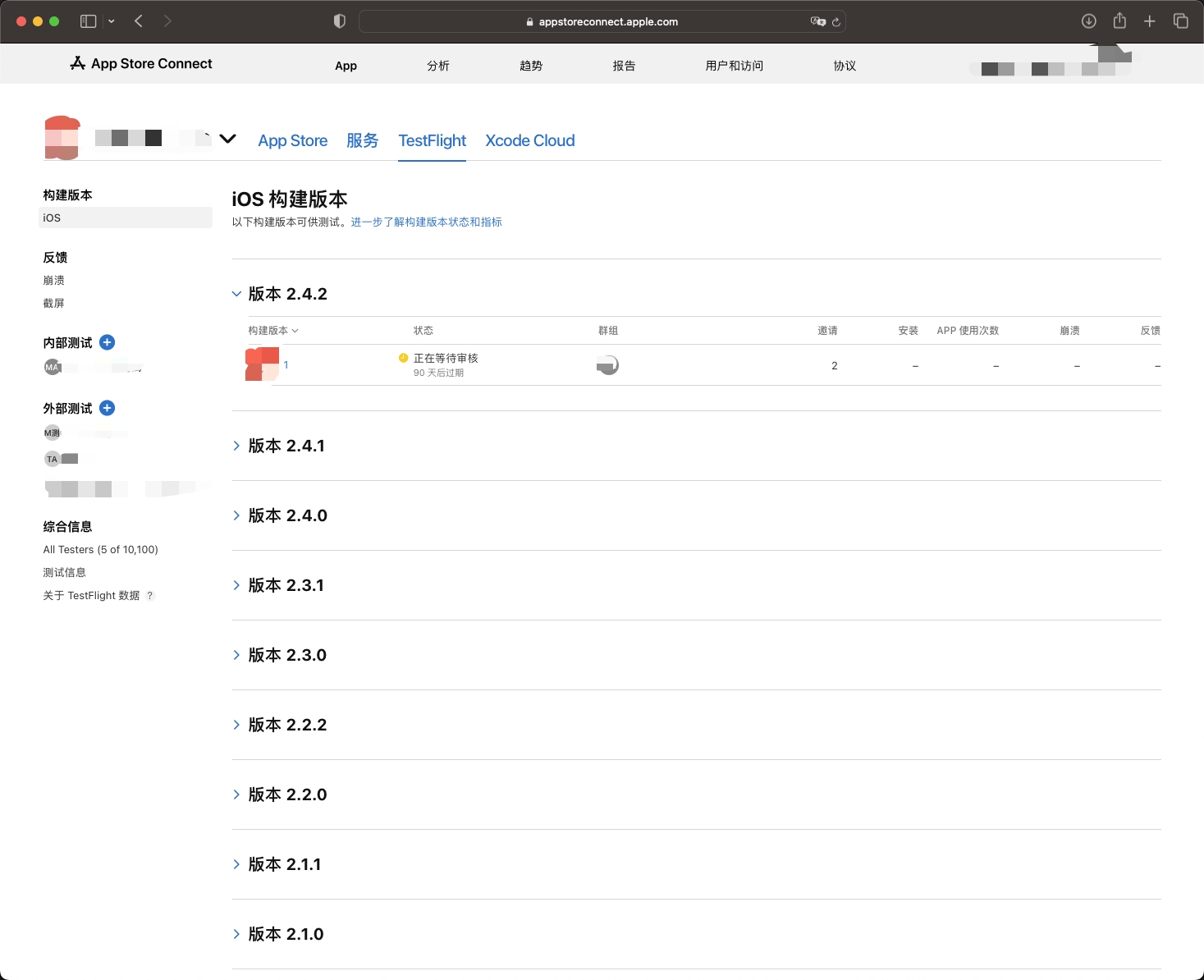
Task: Click the App Store Connect logo
Action: pyautogui.click(x=141, y=64)
